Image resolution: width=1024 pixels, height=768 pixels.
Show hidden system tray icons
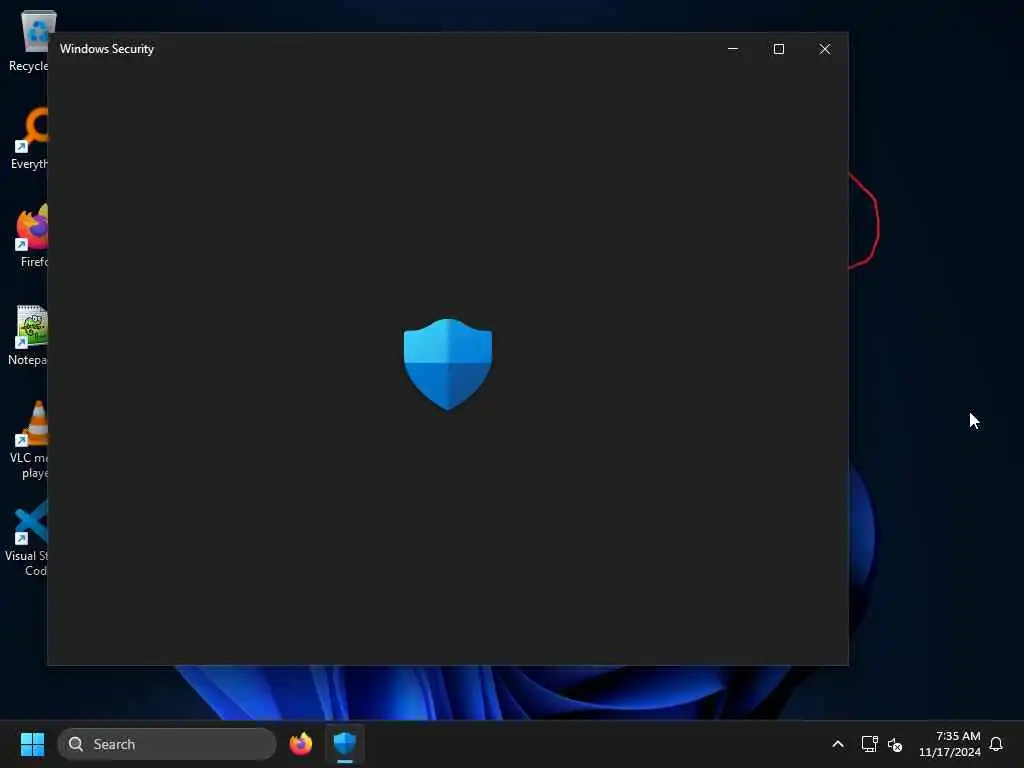(838, 744)
